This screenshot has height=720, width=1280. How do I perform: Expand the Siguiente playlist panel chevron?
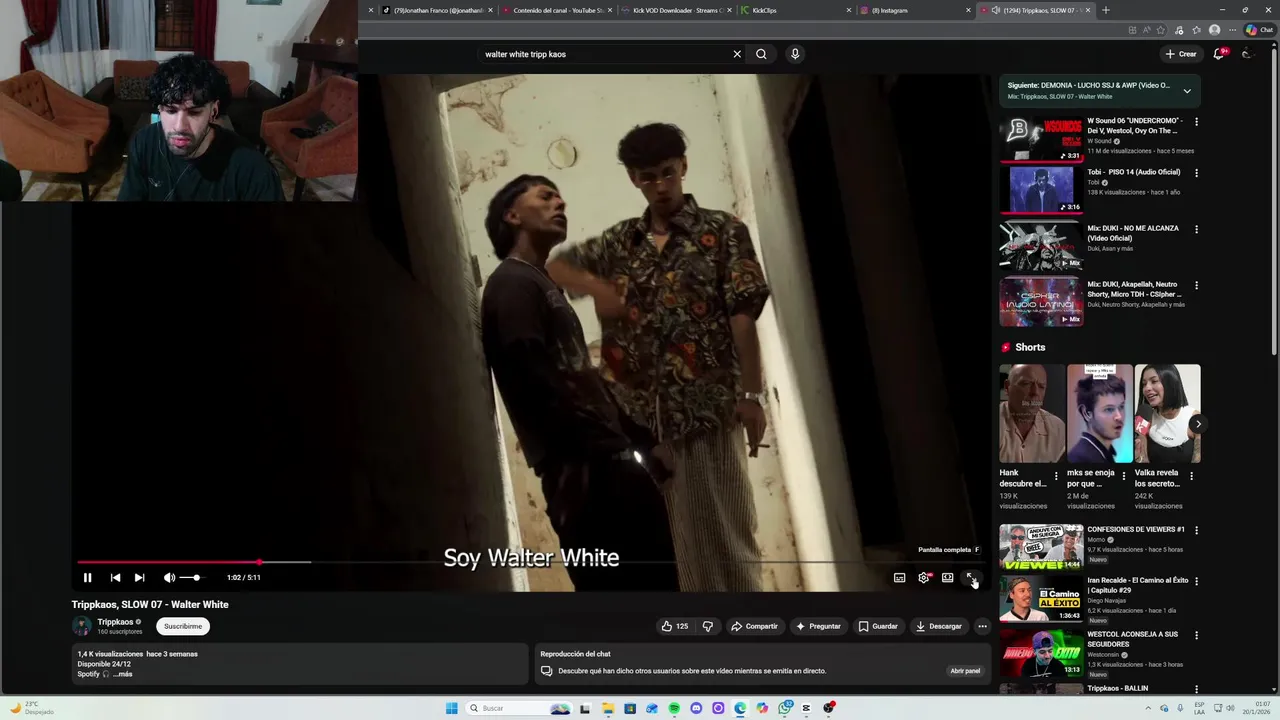[x=1187, y=91]
